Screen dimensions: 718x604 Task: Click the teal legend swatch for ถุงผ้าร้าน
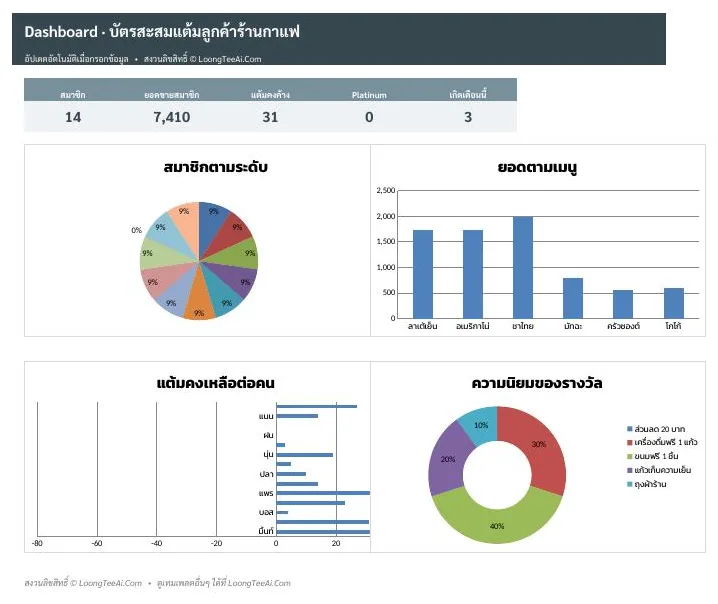(x=630, y=484)
